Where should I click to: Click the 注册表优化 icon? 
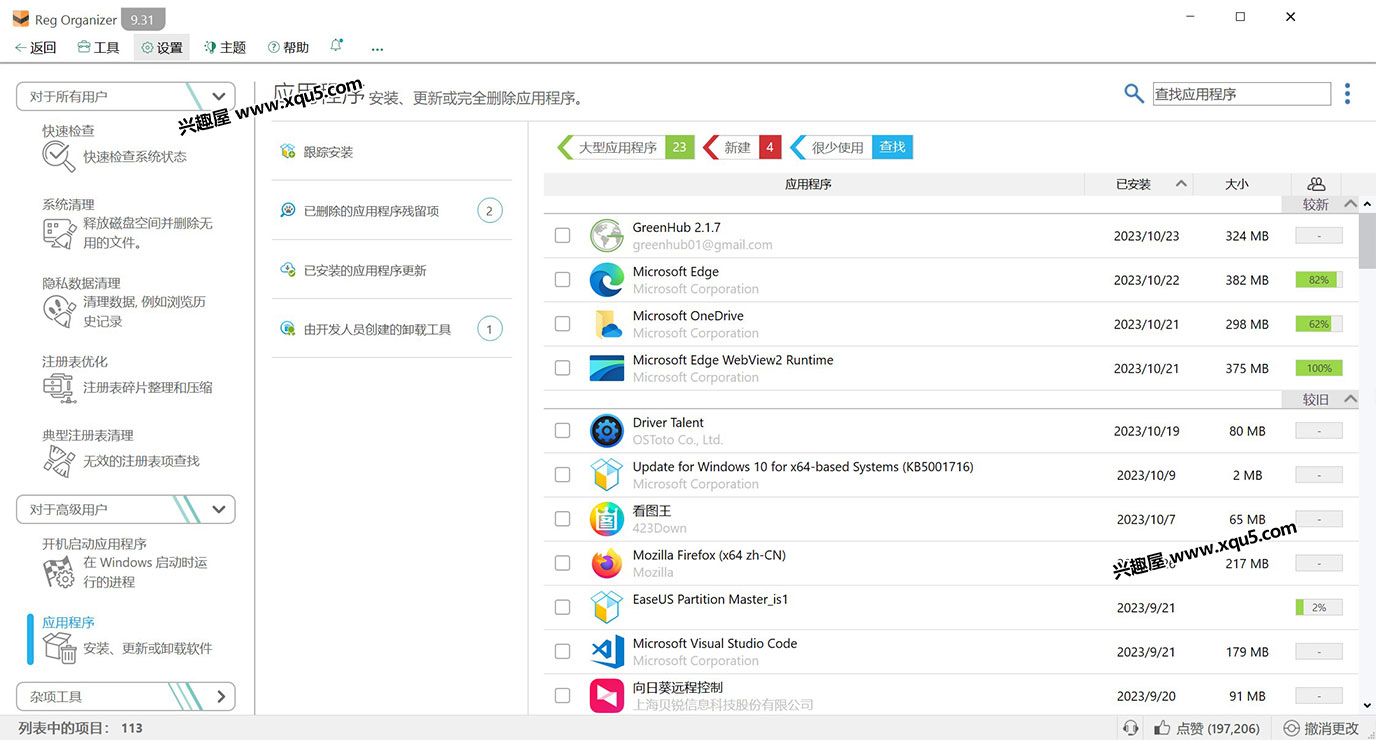[59, 388]
